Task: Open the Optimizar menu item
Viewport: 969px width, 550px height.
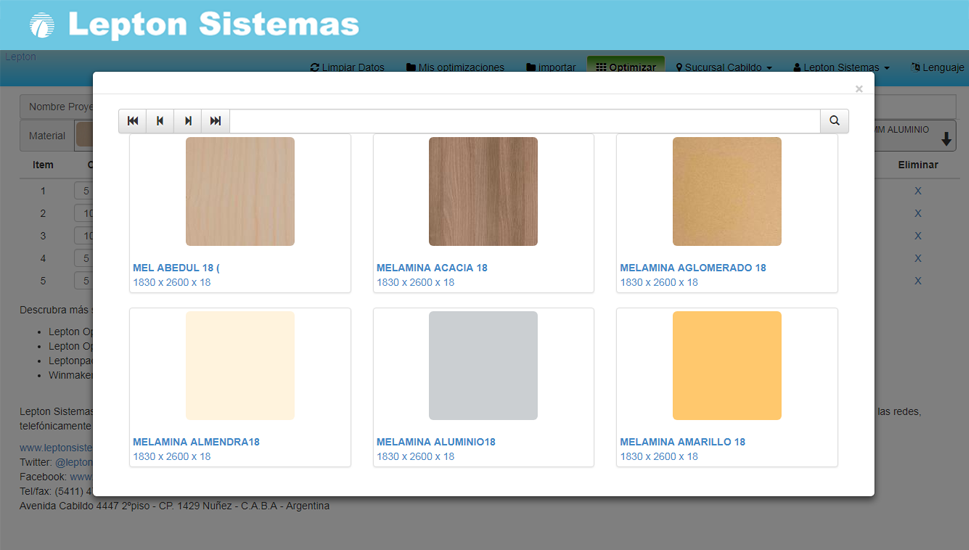Action: [x=626, y=67]
